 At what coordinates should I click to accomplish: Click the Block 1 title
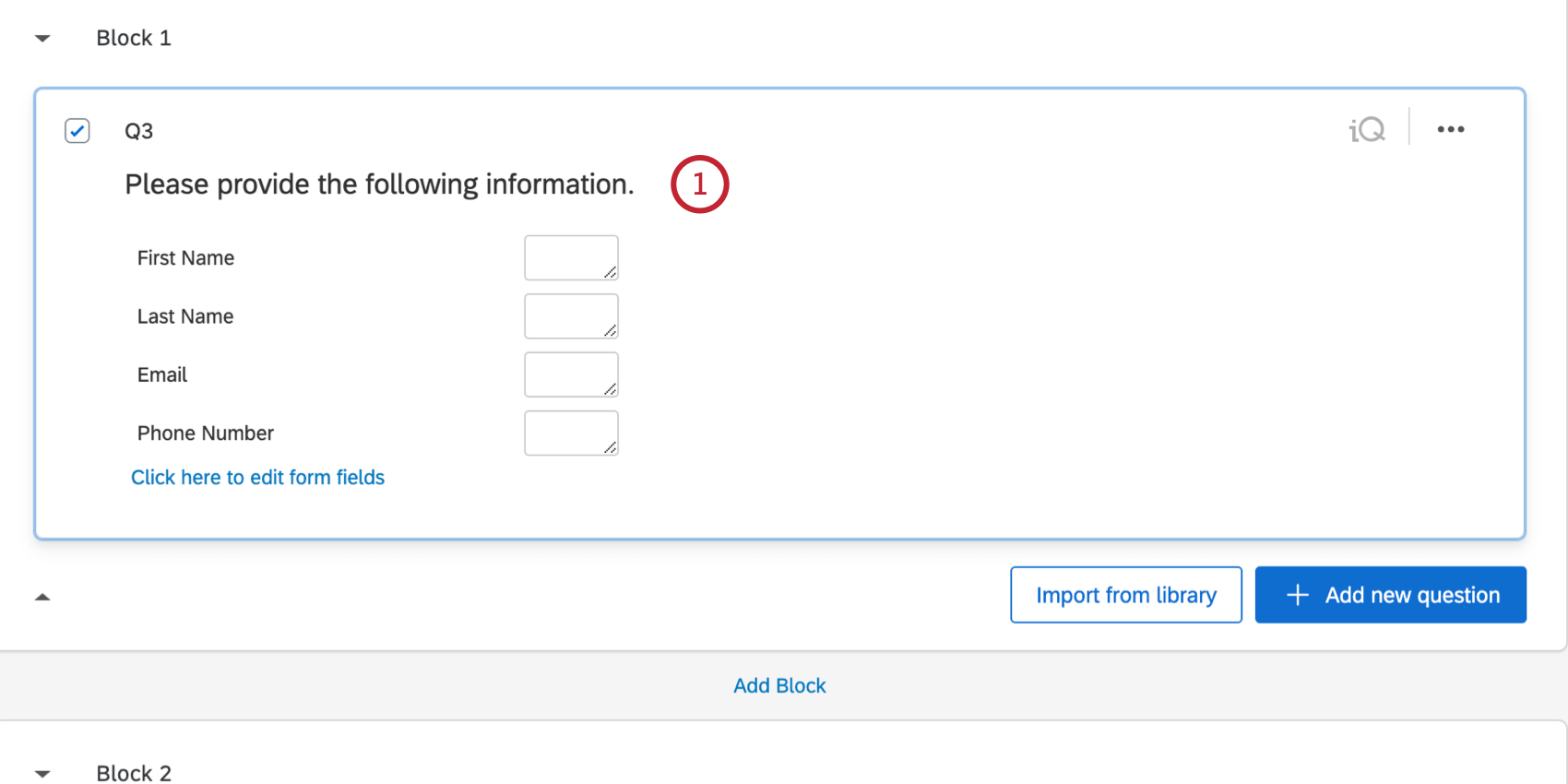pyautogui.click(x=134, y=38)
